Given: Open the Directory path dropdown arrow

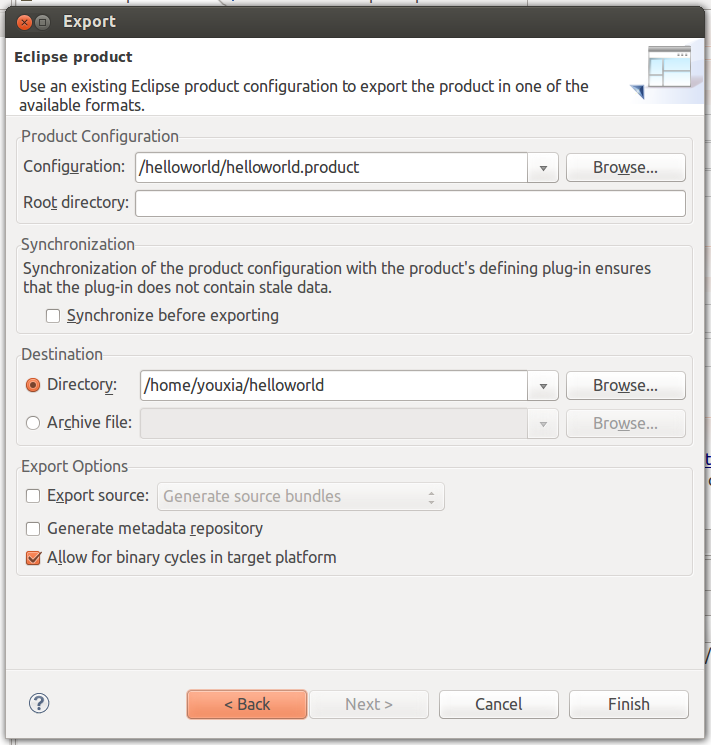Looking at the screenshot, I should (543, 386).
